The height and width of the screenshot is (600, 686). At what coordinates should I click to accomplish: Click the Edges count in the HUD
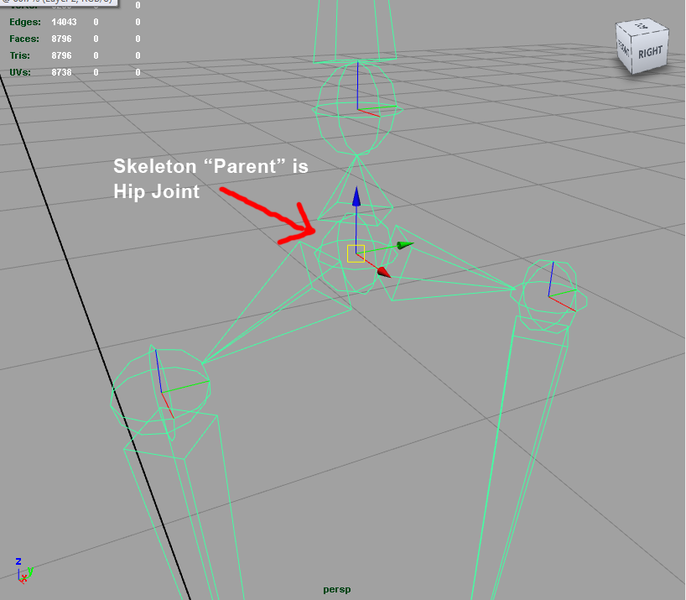[65, 21]
